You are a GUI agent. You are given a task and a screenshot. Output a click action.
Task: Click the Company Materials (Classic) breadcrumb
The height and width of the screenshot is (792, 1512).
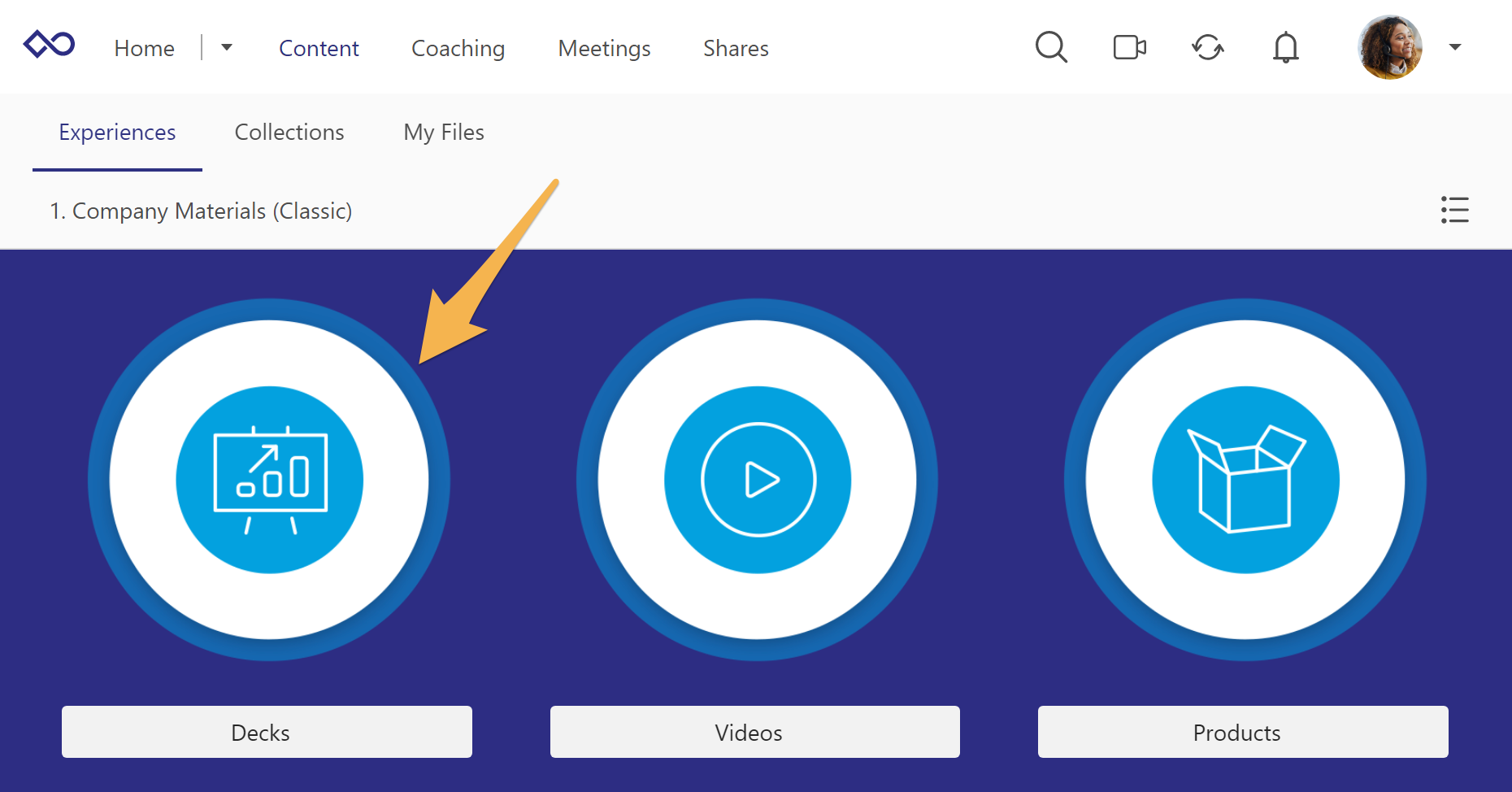201,211
